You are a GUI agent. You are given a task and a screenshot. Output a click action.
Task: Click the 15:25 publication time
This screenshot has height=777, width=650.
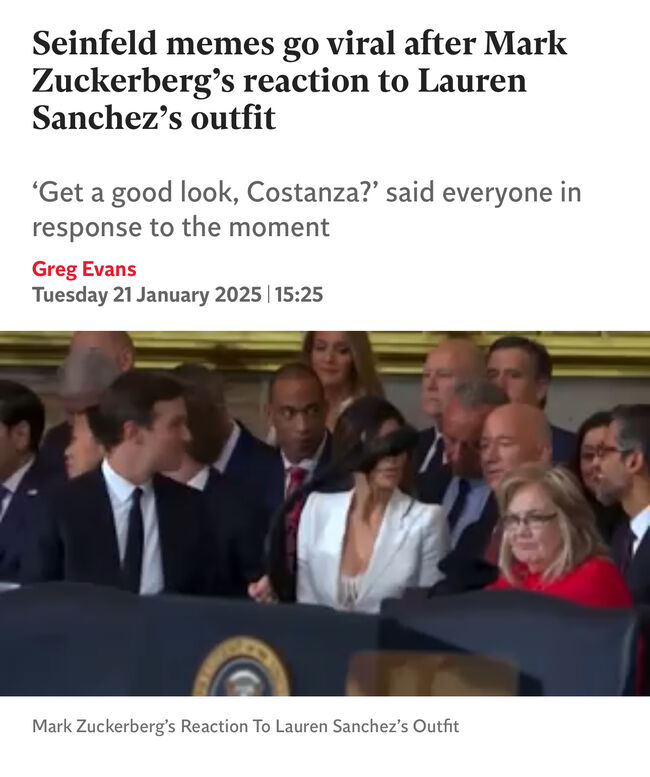(x=299, y=294)
